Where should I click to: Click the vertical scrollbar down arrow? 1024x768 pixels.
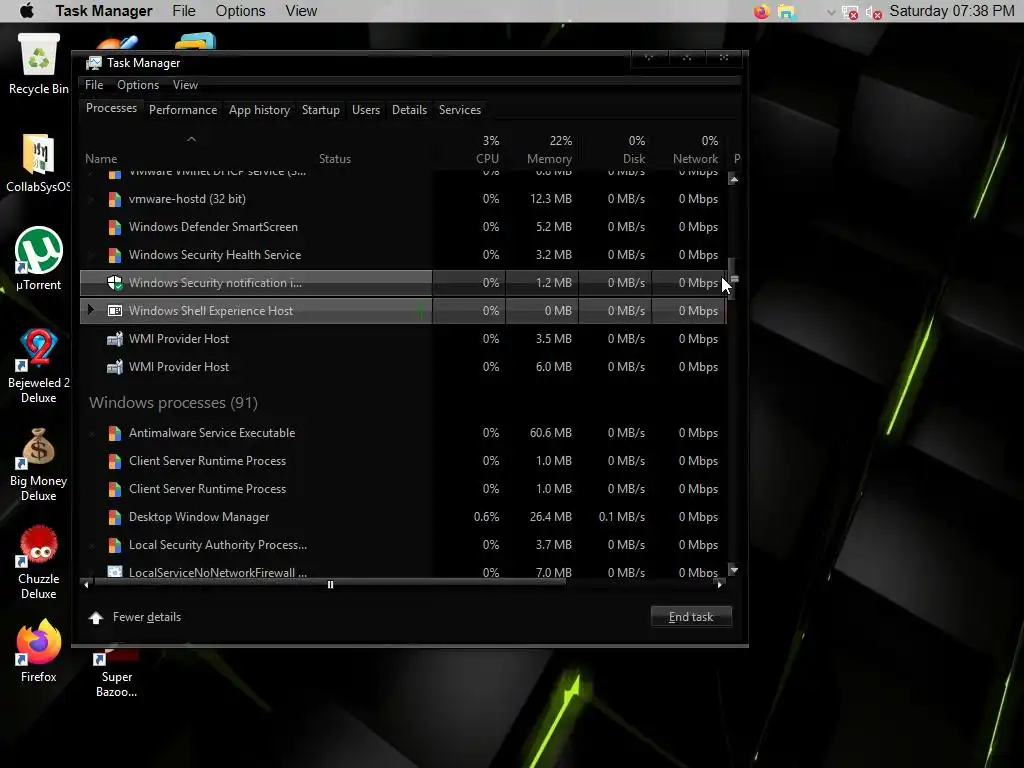[733, 570]
